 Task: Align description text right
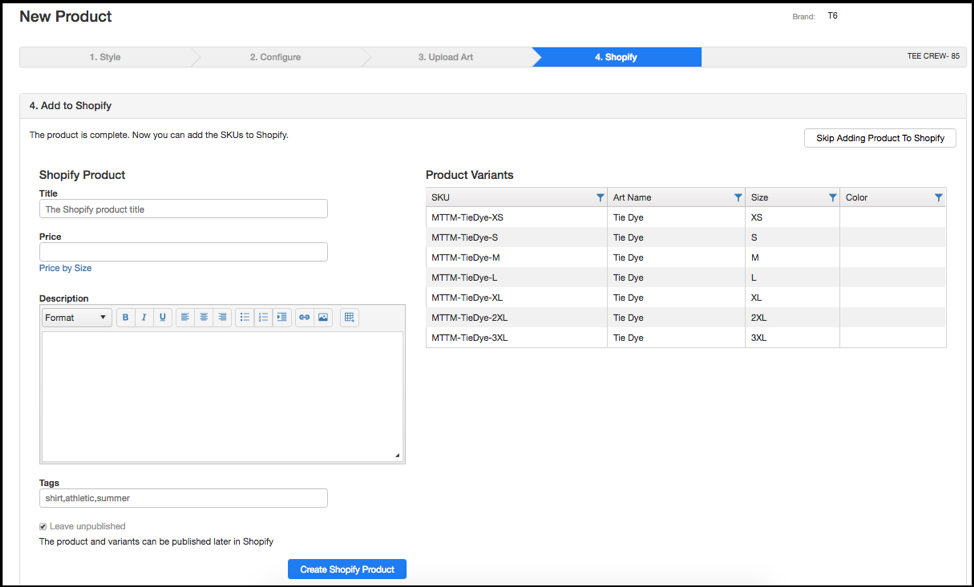click(222, 317)
